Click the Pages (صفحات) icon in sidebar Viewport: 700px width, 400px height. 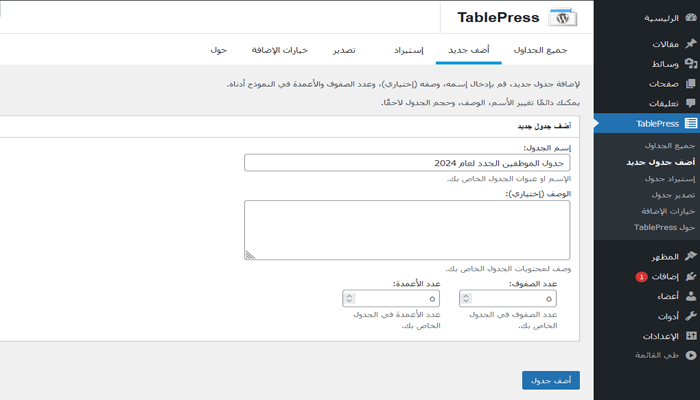click(691, 83)
